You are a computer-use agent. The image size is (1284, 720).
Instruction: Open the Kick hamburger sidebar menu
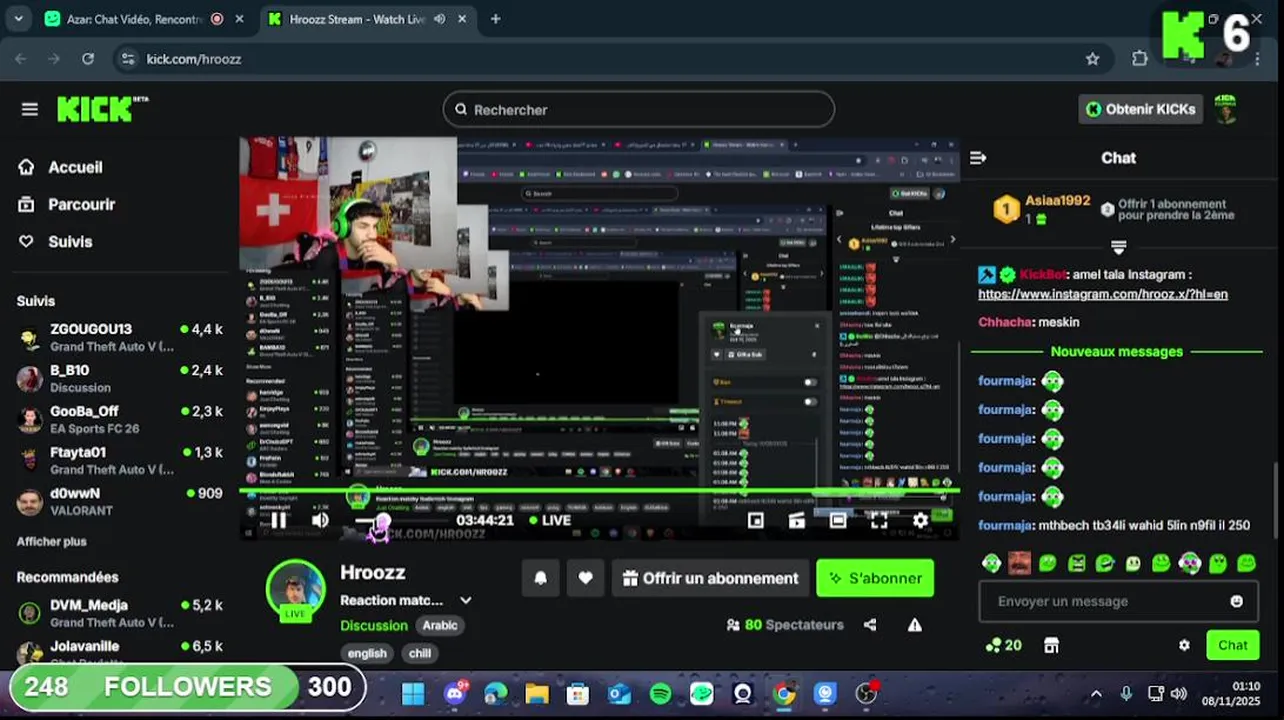point(29,109)
